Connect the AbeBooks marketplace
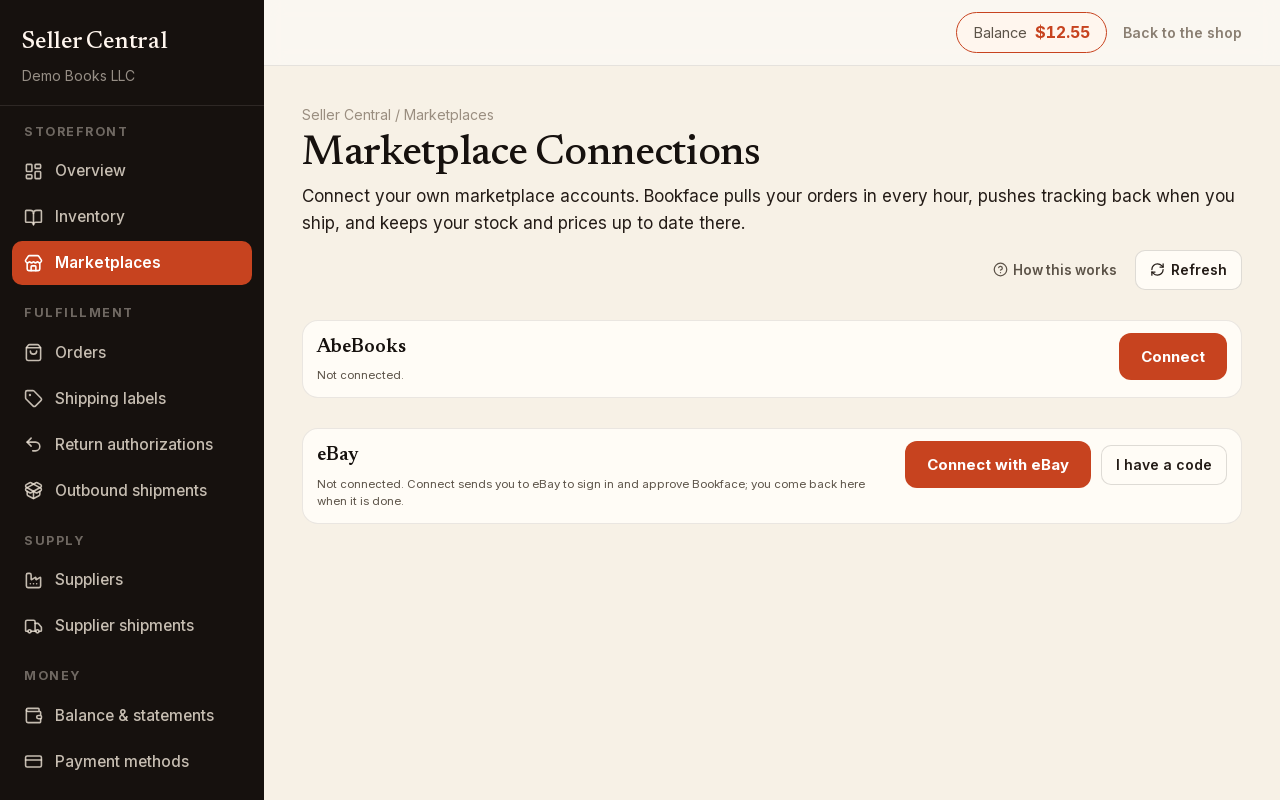 coord(1173,357)
